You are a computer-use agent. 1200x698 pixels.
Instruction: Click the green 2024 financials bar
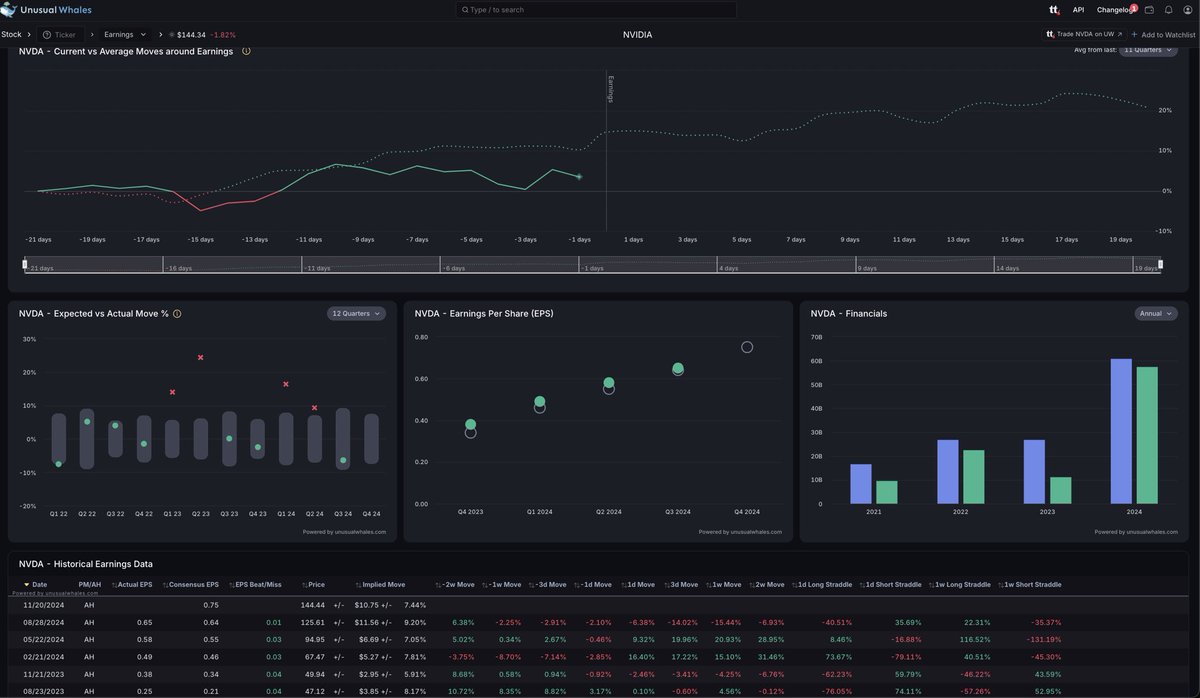(1147, 435)
